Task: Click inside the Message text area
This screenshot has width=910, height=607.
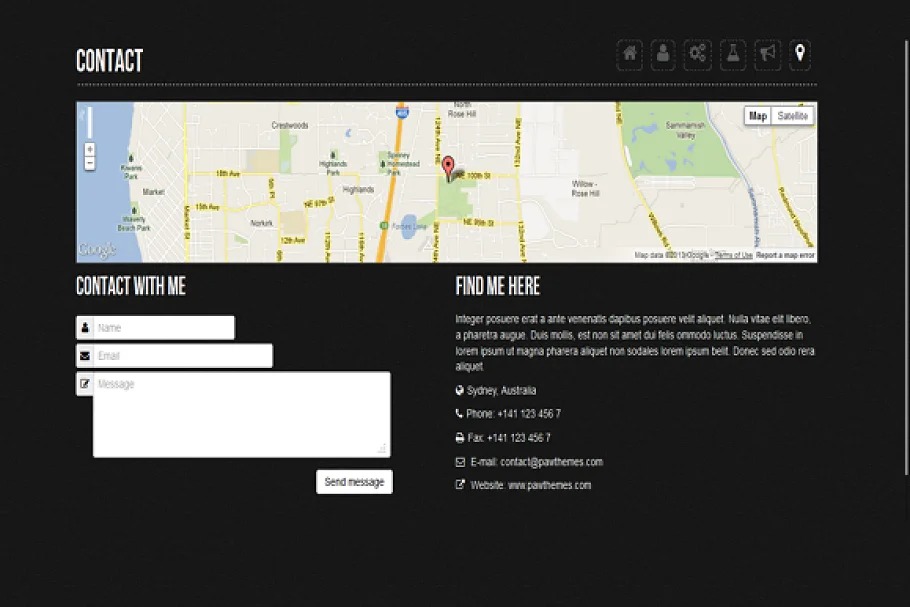Action: tap(241, 415)
